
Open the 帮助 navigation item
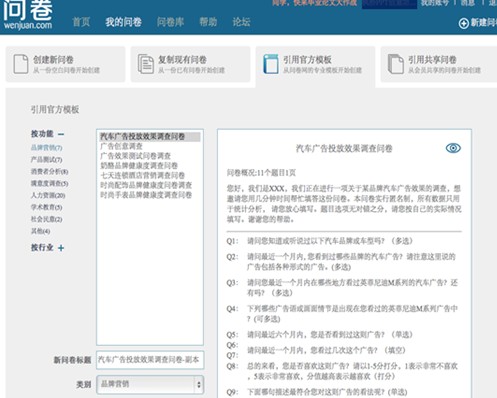[208, 22]
